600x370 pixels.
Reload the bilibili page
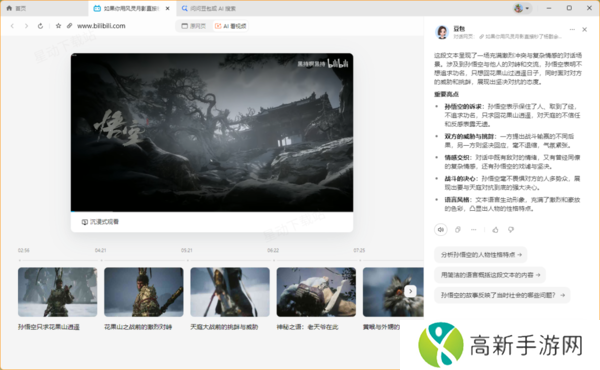coord(40,26)
